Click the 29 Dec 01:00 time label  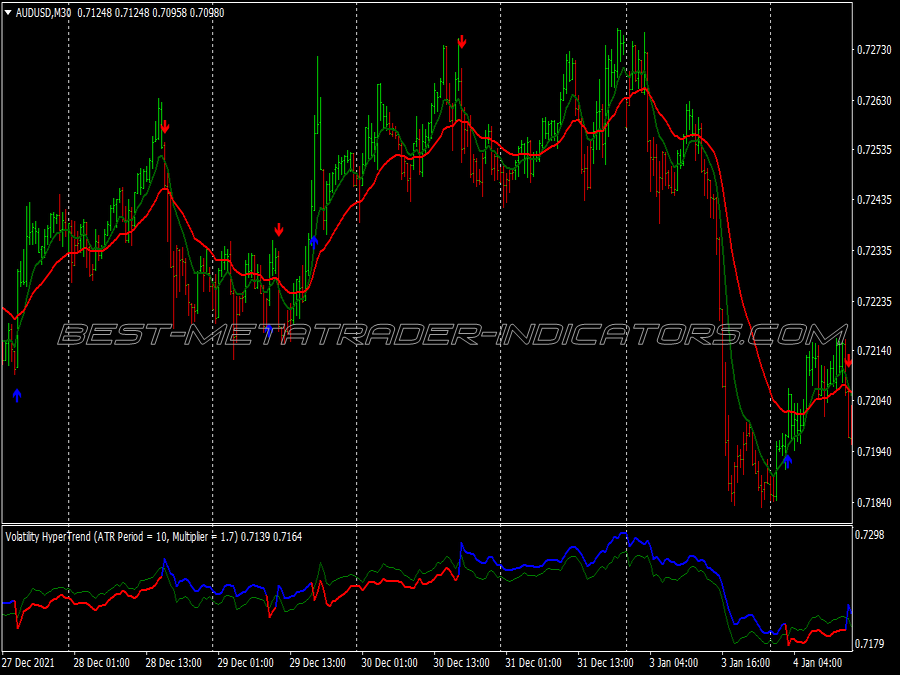[245, 663]
